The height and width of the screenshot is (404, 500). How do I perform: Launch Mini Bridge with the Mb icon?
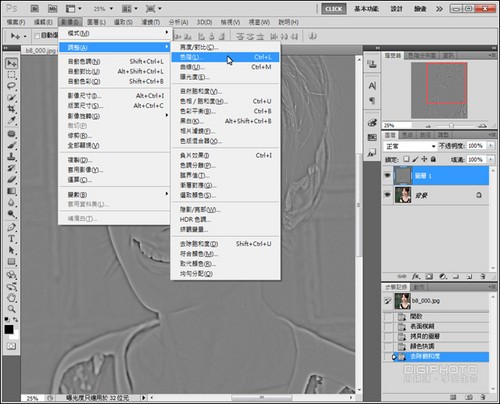(53, 8)
